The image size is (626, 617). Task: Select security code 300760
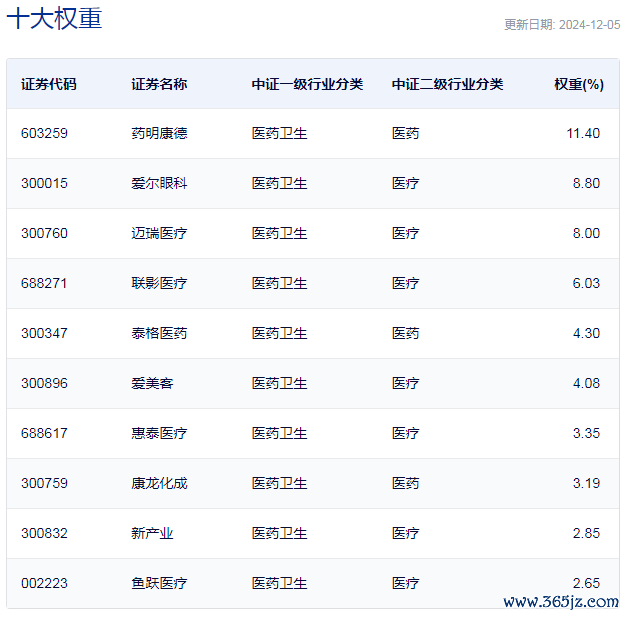point(44,233)
